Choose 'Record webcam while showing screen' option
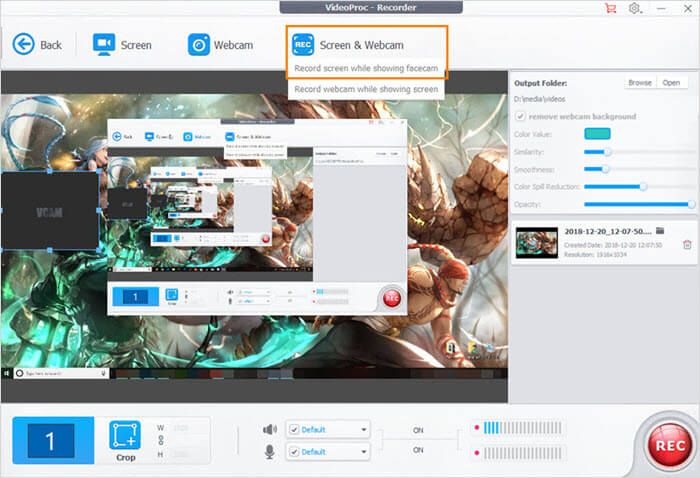The height and width of the screenshot is (478, 700). point(365,89)
